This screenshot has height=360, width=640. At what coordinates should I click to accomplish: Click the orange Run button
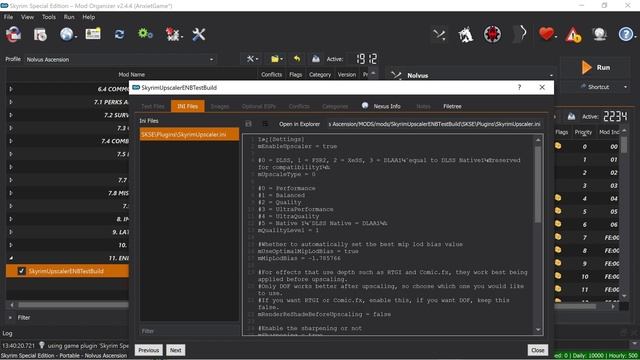597,67
